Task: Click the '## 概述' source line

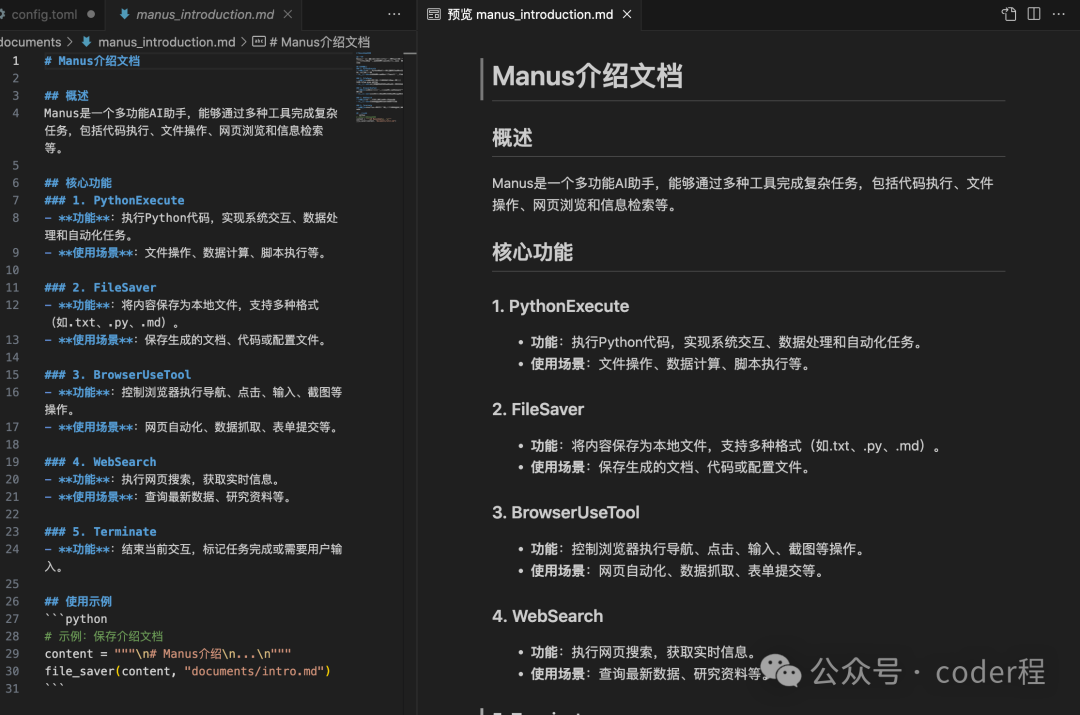Action: point(67,96)
